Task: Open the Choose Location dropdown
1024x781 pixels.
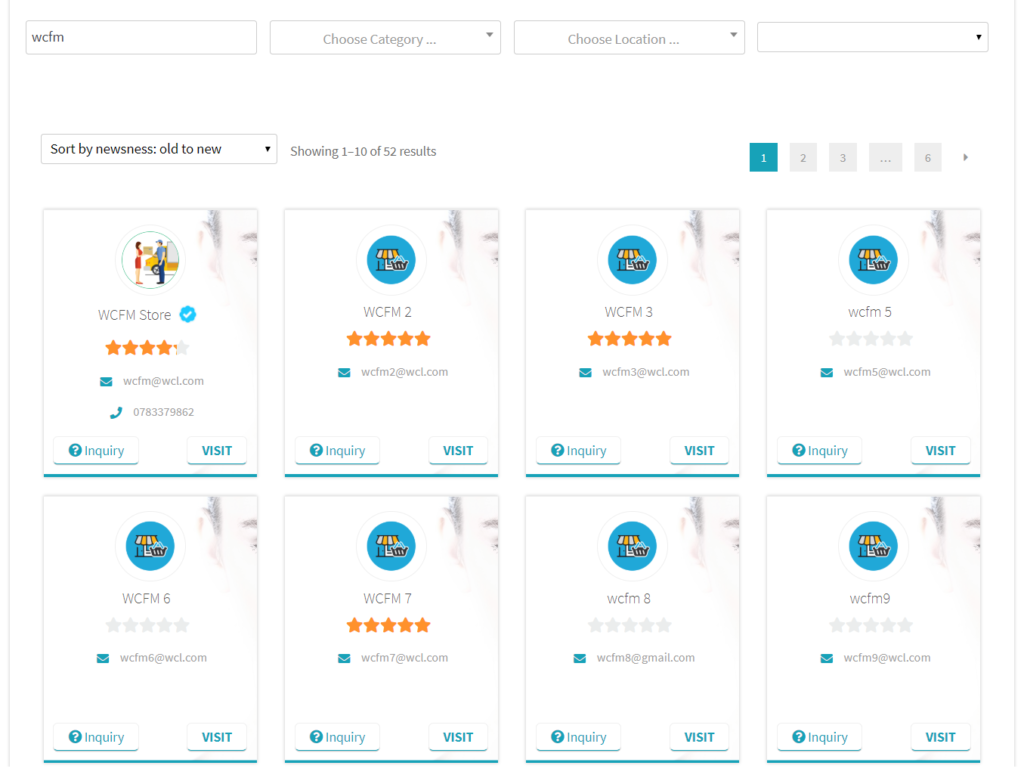Action: pos(629,38)
